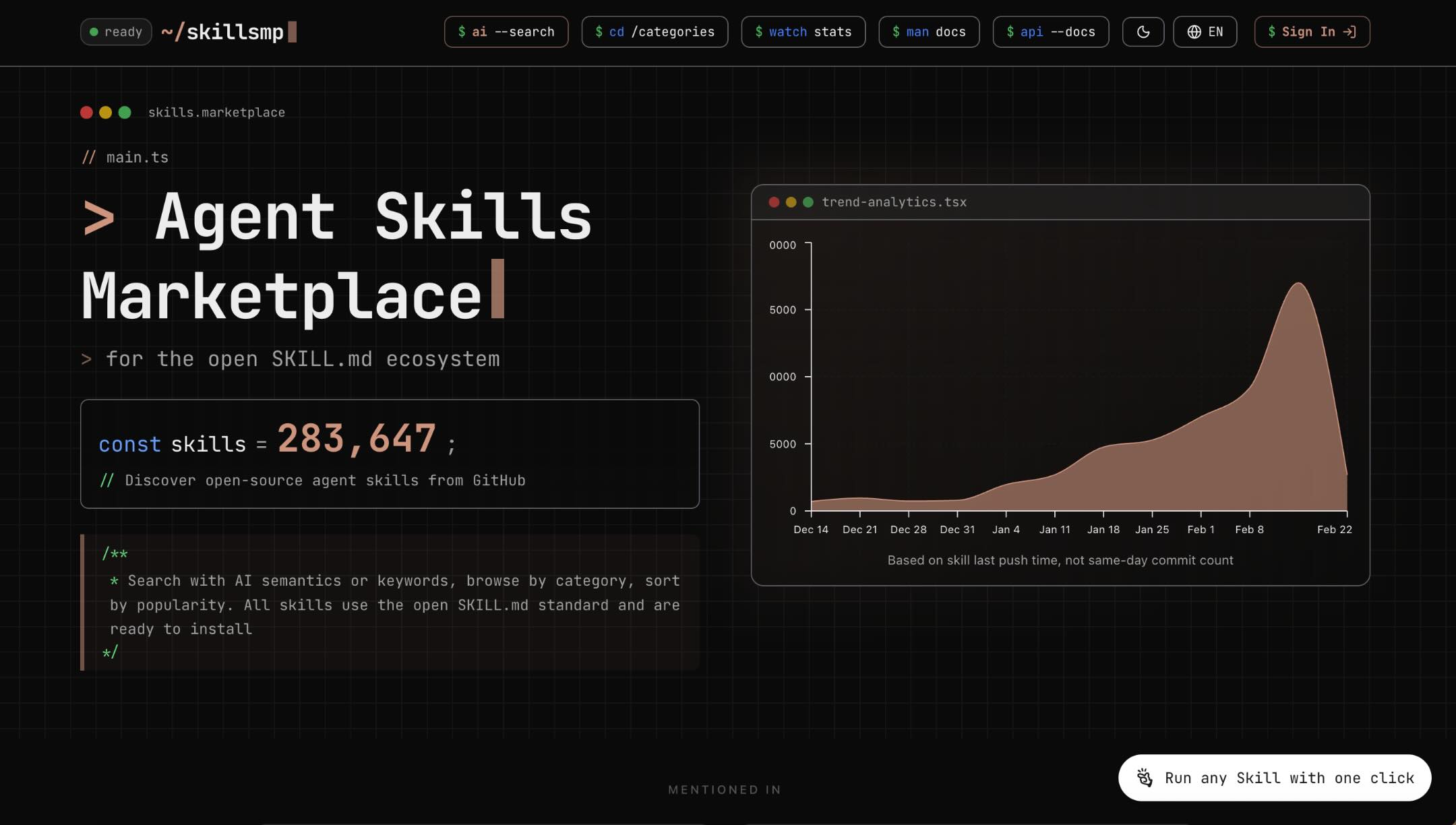Click the skillsmp home logo

228,32
